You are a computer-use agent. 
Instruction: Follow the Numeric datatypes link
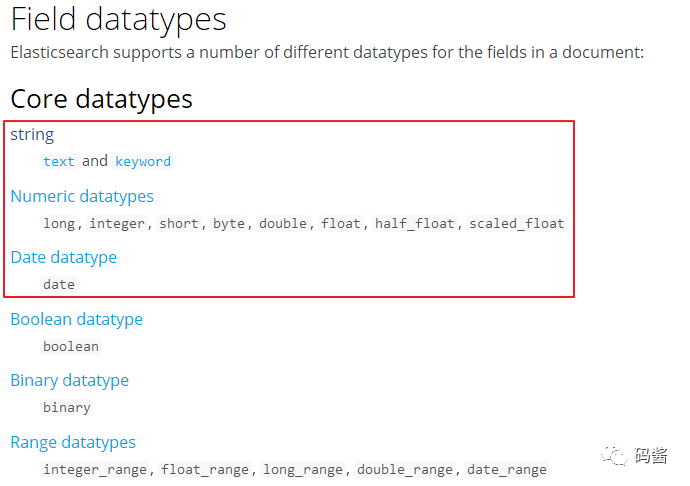[x=82, y=196]
